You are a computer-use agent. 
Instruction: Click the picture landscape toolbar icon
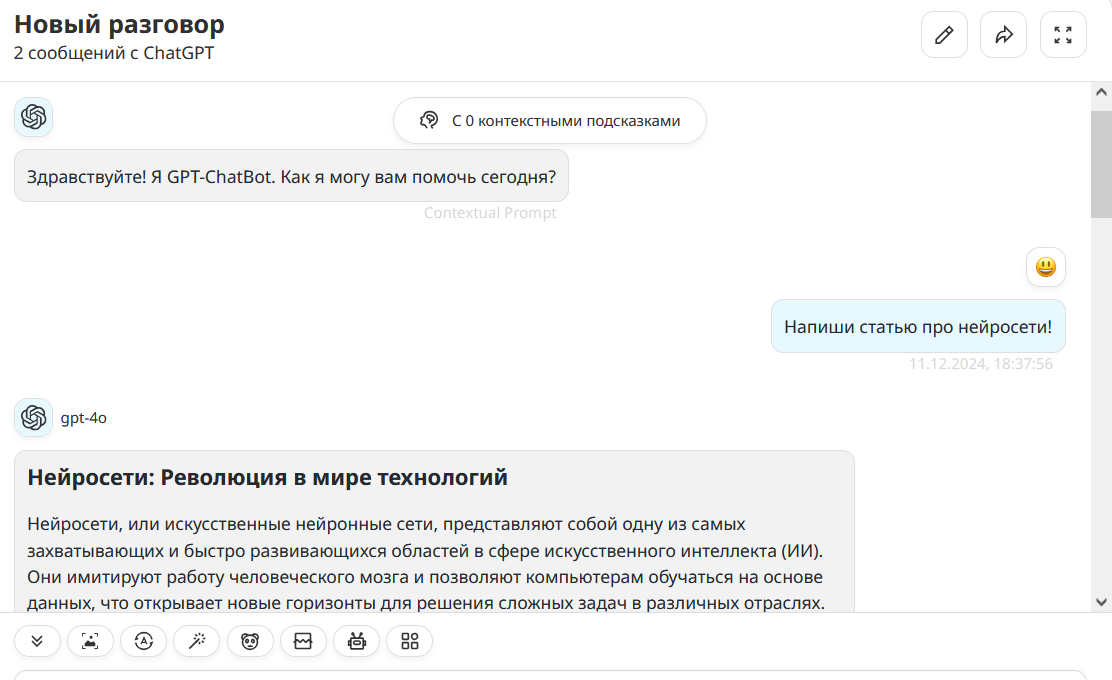pos(304,642)
